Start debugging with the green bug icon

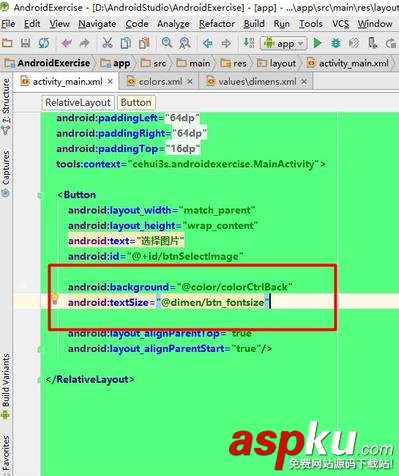point(336,43)
